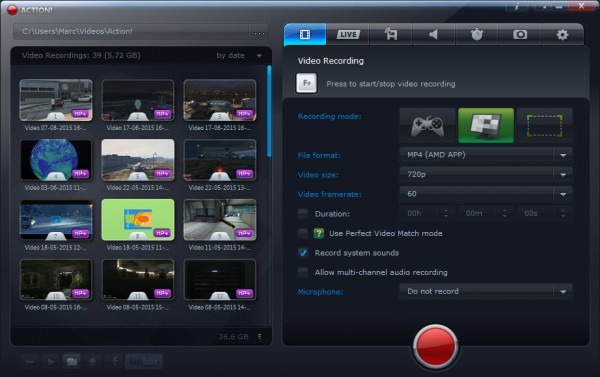Open settings gear tab

click(562, 34)
